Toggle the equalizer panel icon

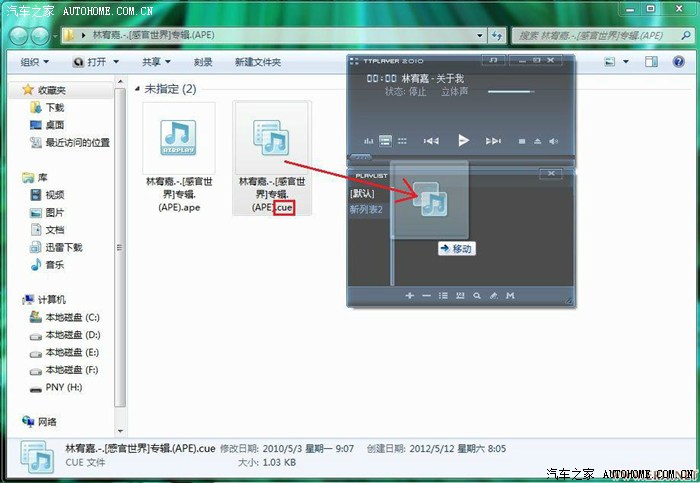[369, 141]
